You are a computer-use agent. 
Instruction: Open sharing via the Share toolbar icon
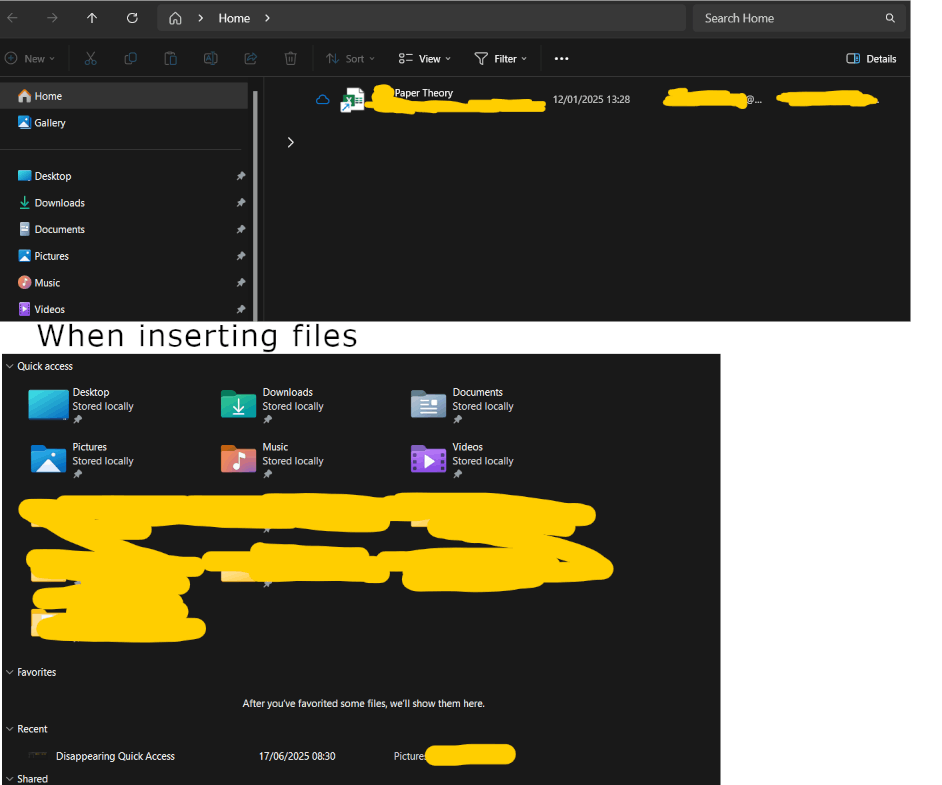pyautogui.click(x=250, y=58)
